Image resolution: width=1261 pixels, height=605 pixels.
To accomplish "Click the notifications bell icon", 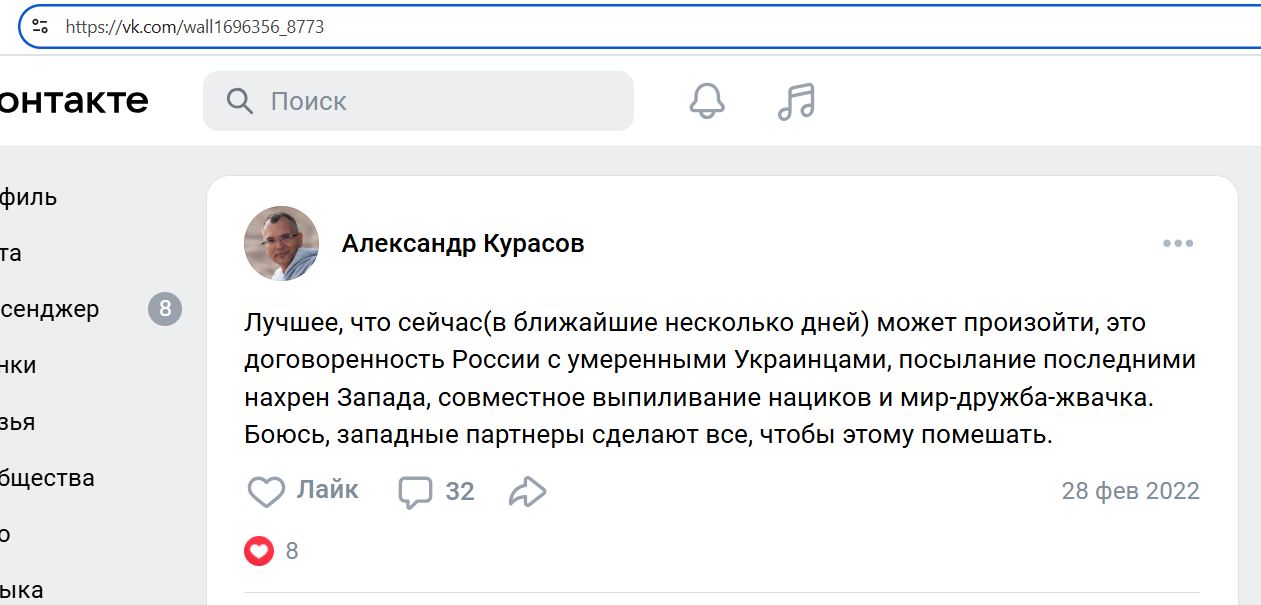I will [707, 101].
